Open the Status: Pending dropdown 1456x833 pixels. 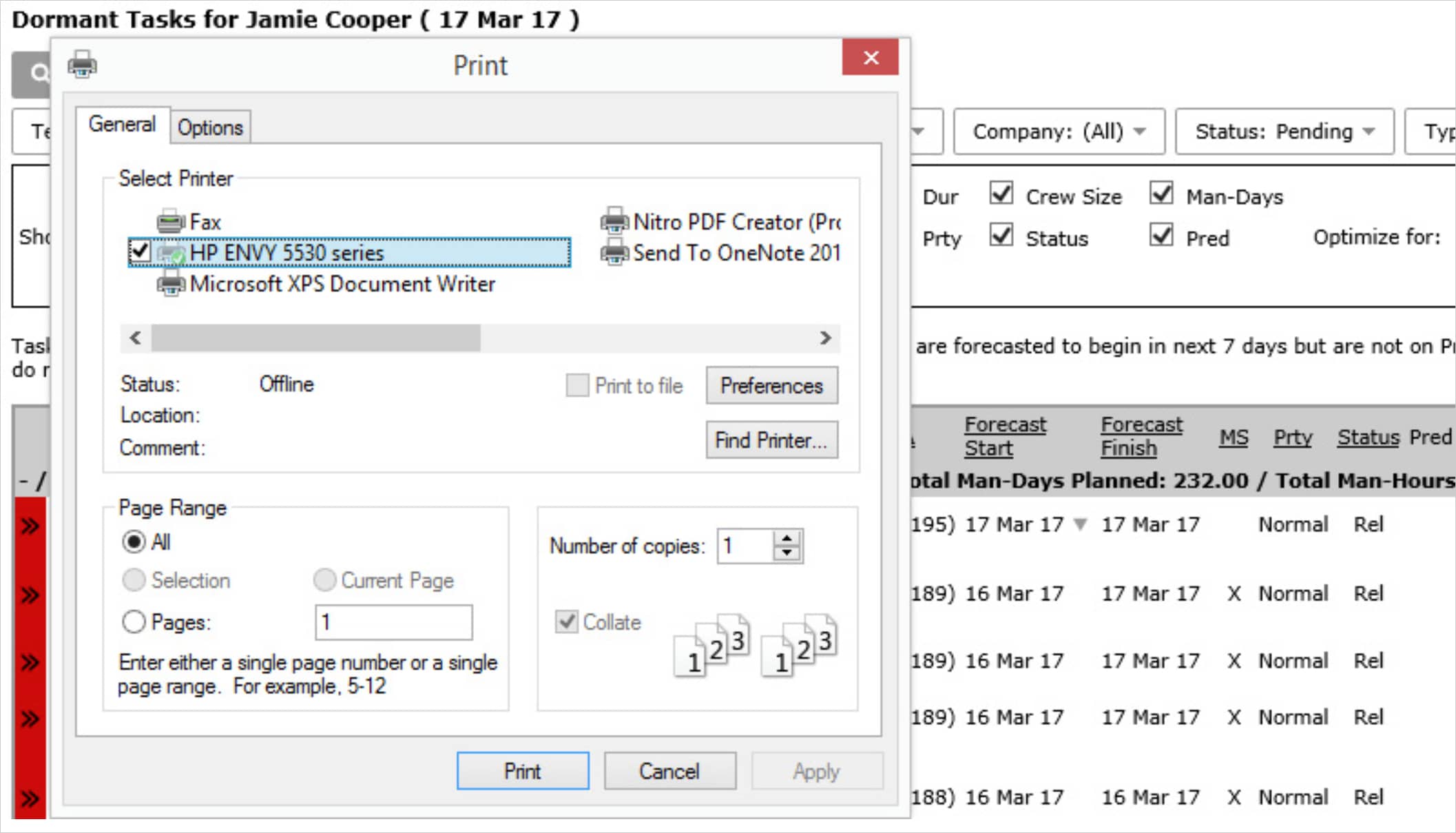(1285, 131)
